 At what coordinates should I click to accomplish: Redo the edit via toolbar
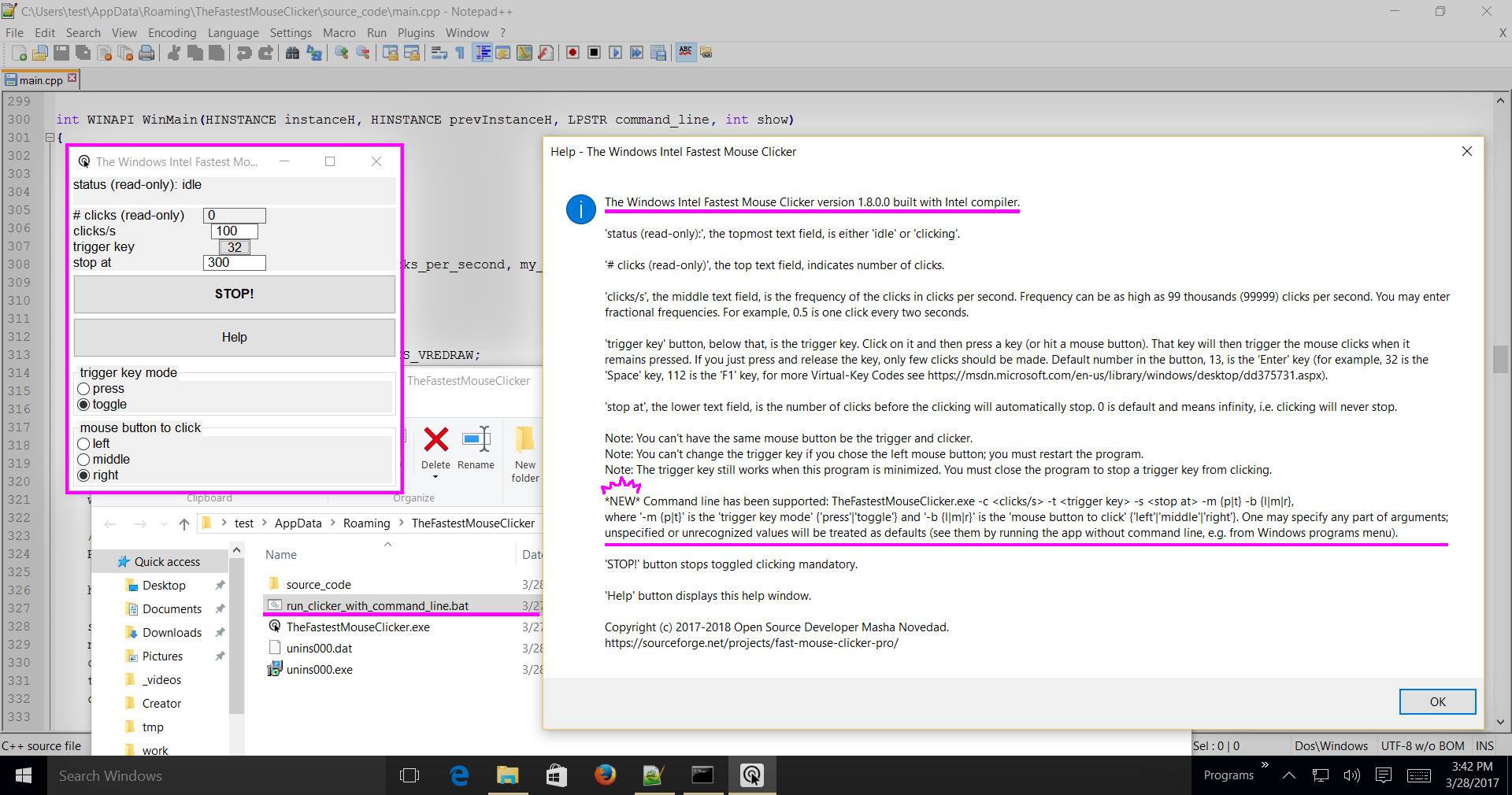(265, 53)
